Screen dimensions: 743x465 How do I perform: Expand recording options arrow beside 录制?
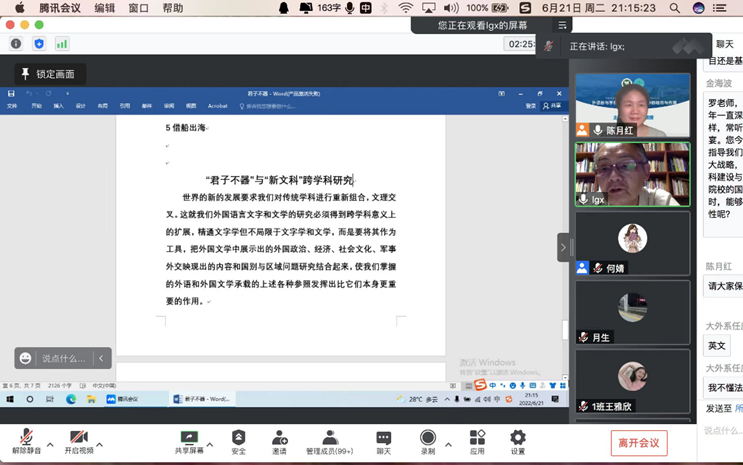(x=448, y=445)
